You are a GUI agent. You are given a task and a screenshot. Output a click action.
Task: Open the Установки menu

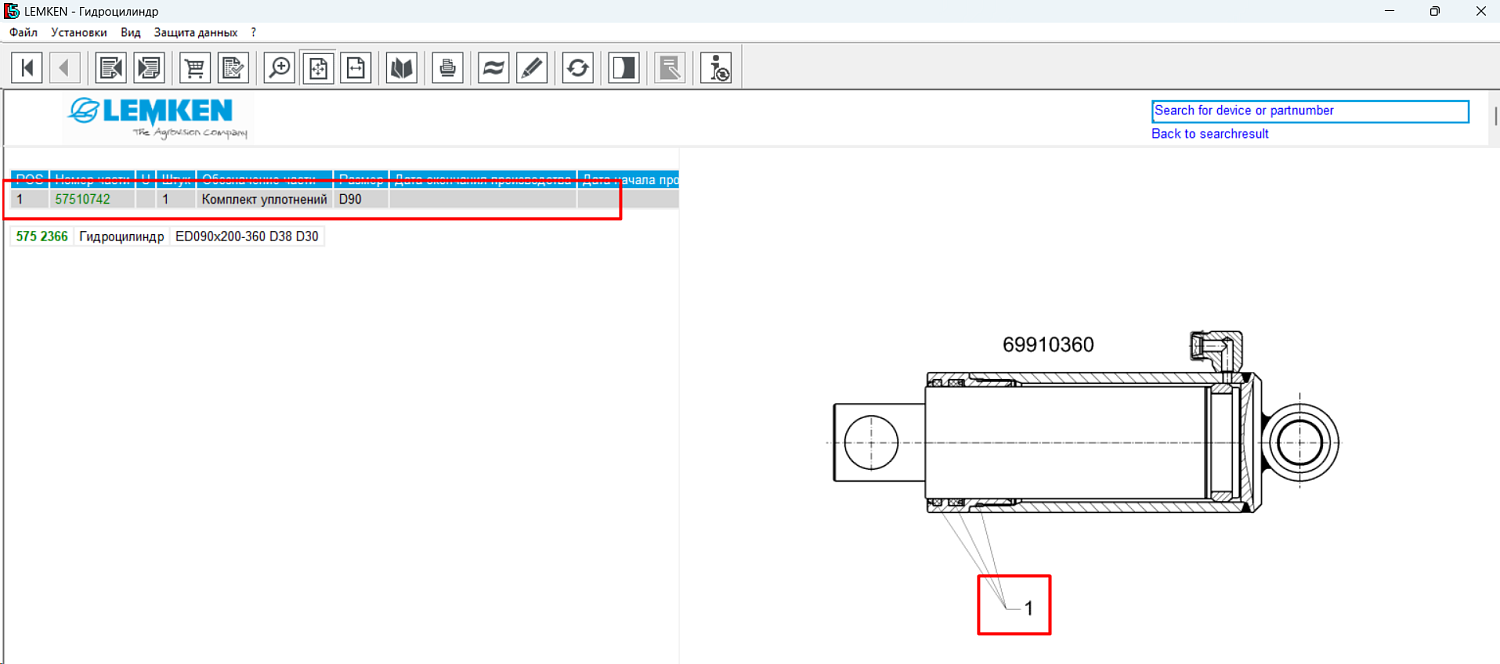click(79, 32)
